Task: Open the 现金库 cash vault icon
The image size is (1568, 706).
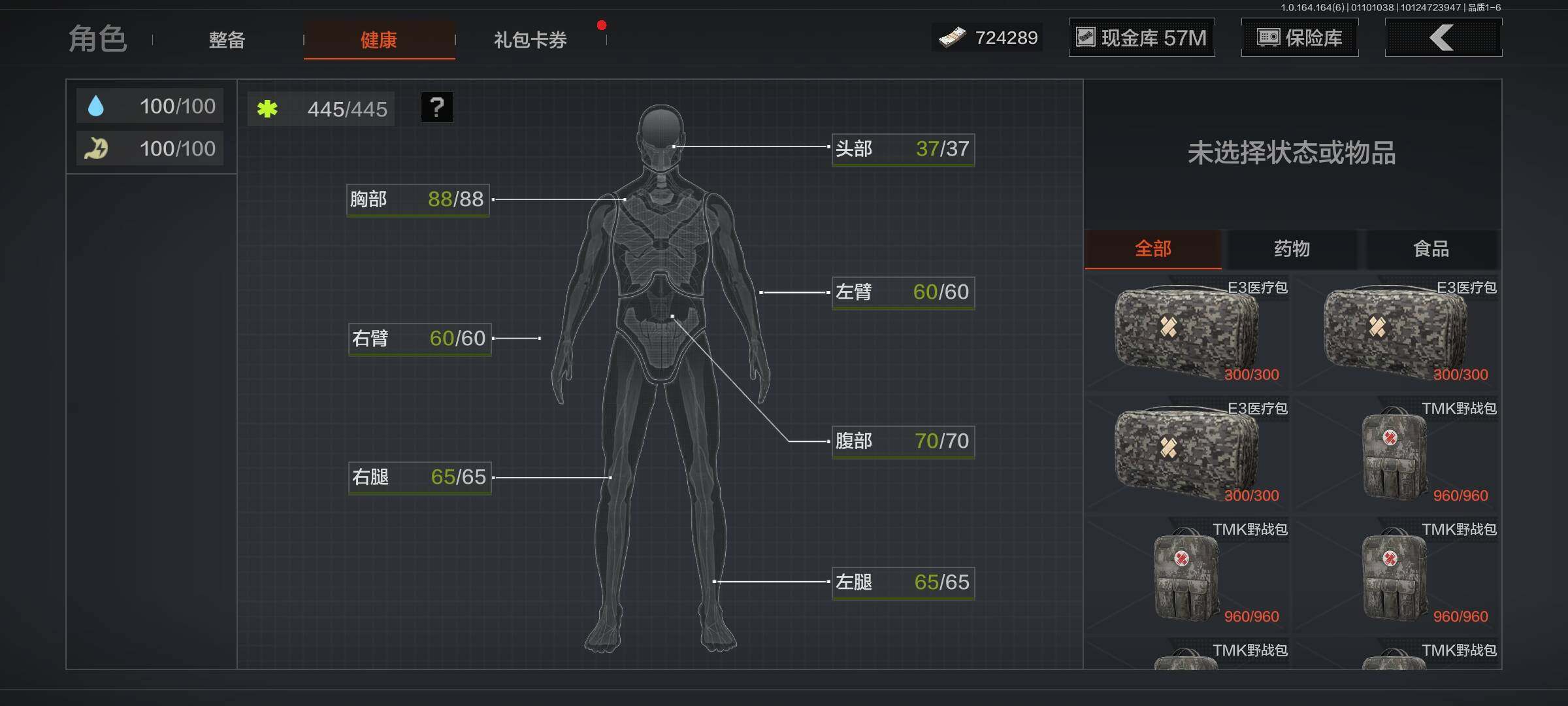Action: 1085,37
